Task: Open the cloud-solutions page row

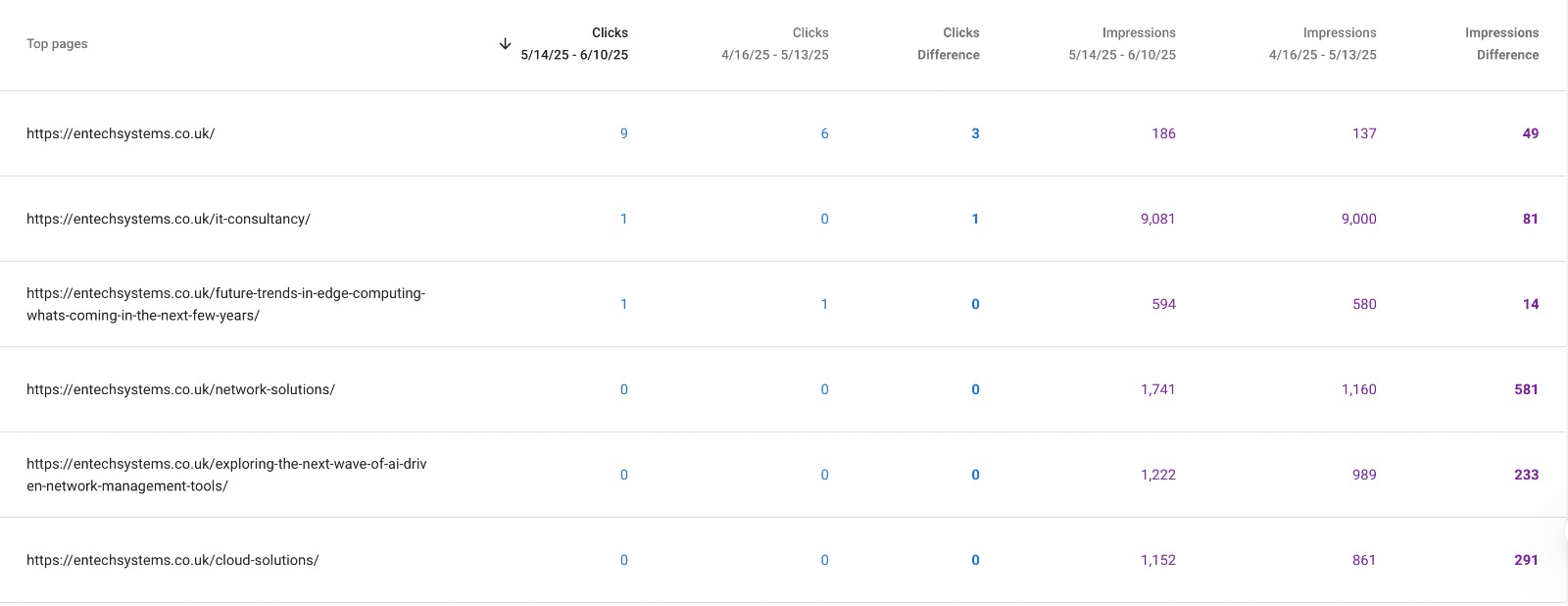Action: [172, 560]
